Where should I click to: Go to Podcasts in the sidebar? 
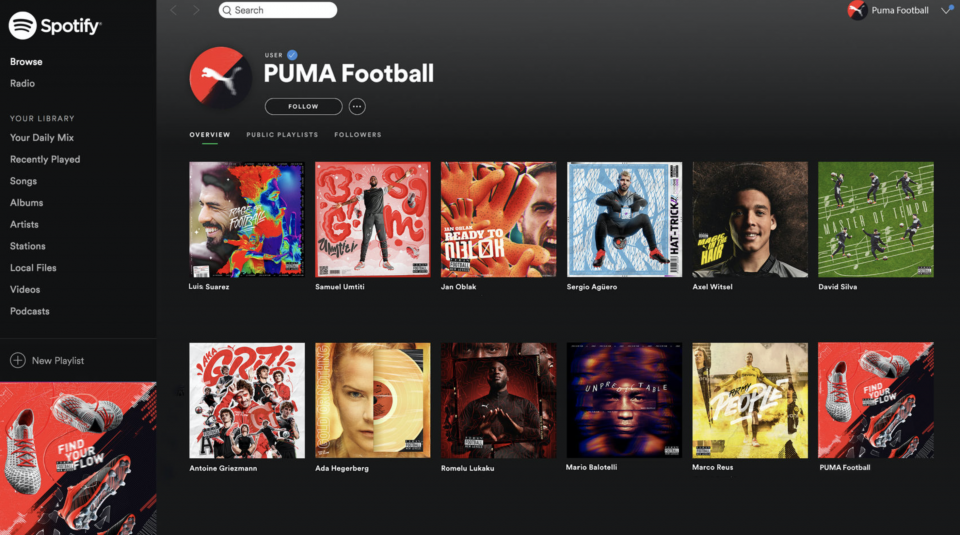point(30,311)
